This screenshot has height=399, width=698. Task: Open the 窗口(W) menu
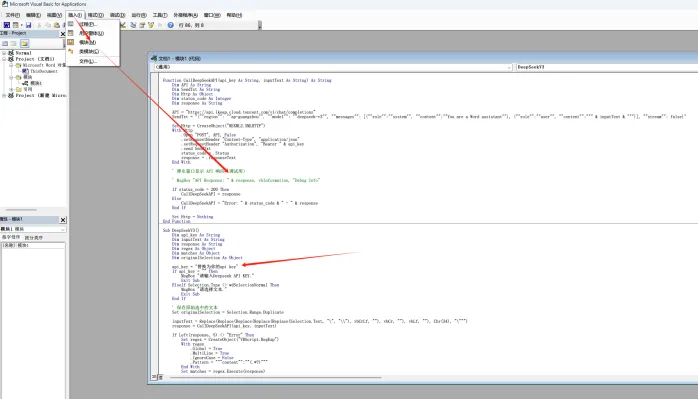(x=212, y=15)
